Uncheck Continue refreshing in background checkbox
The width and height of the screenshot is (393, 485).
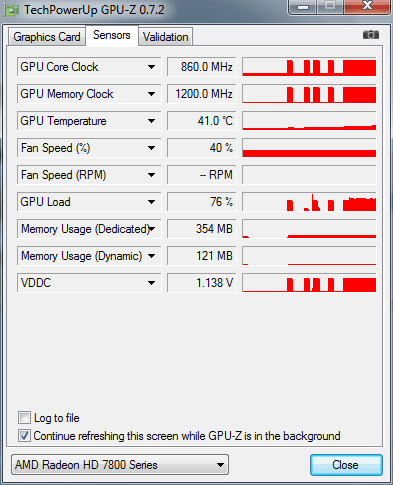[x=24, y=435]
